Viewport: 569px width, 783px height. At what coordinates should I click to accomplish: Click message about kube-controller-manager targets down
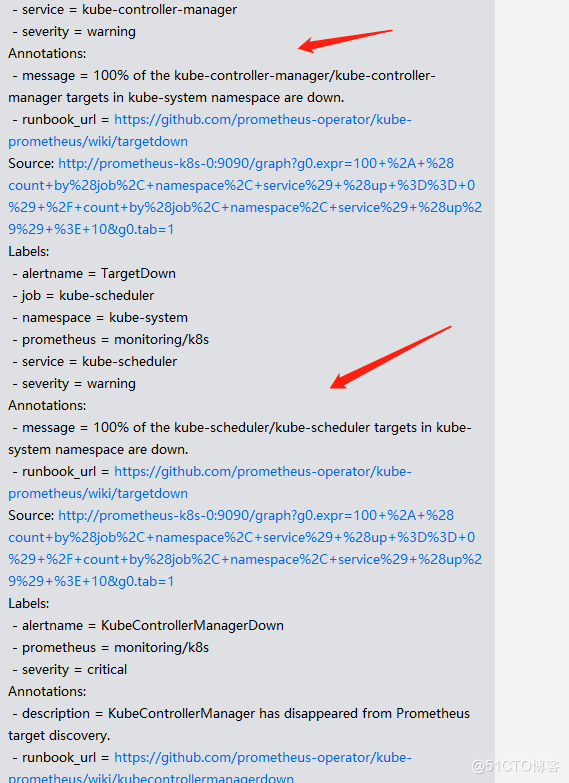point(222,86)
